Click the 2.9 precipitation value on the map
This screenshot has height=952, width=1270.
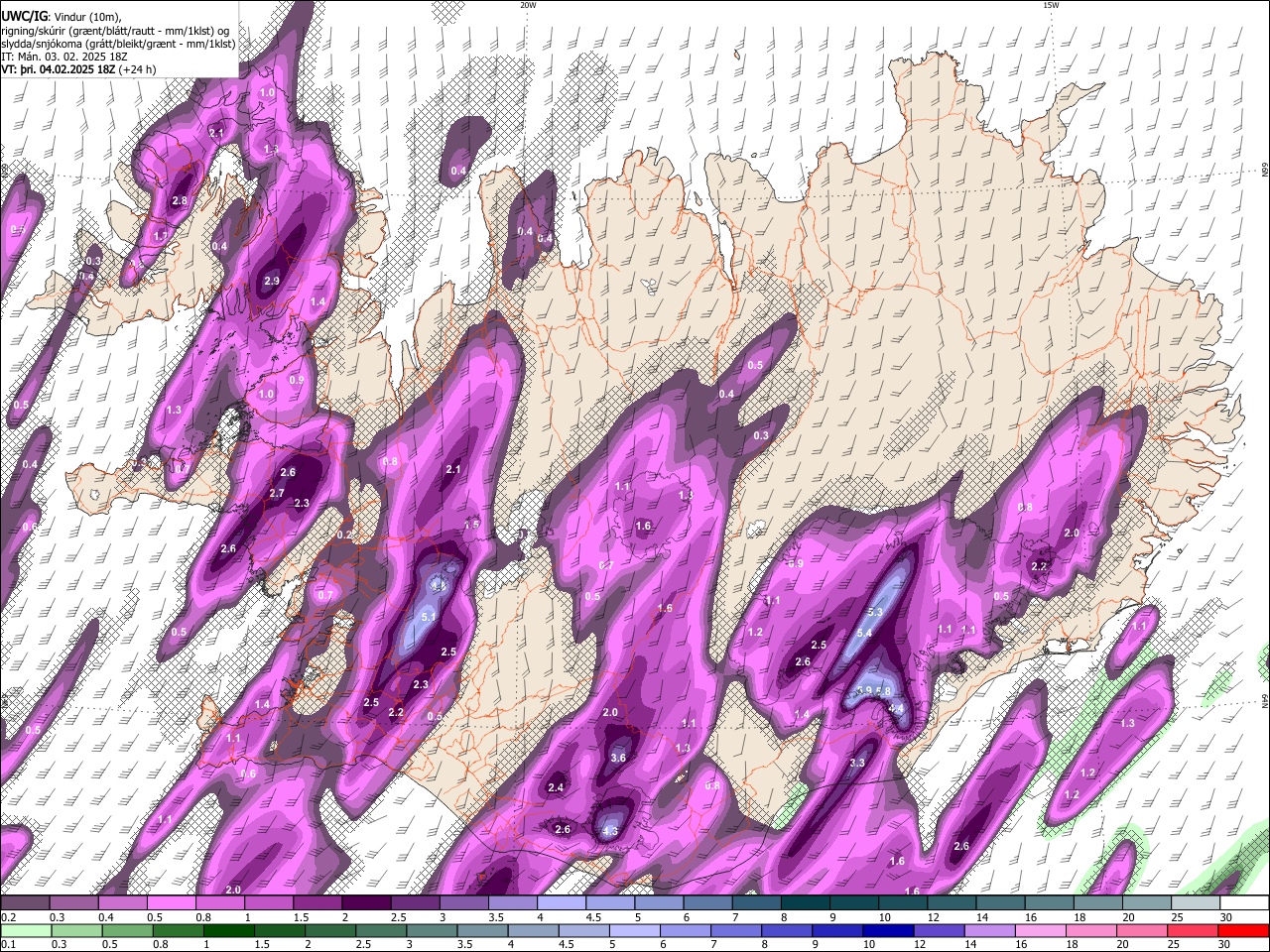pyautogui.click(x=272, y=282)
